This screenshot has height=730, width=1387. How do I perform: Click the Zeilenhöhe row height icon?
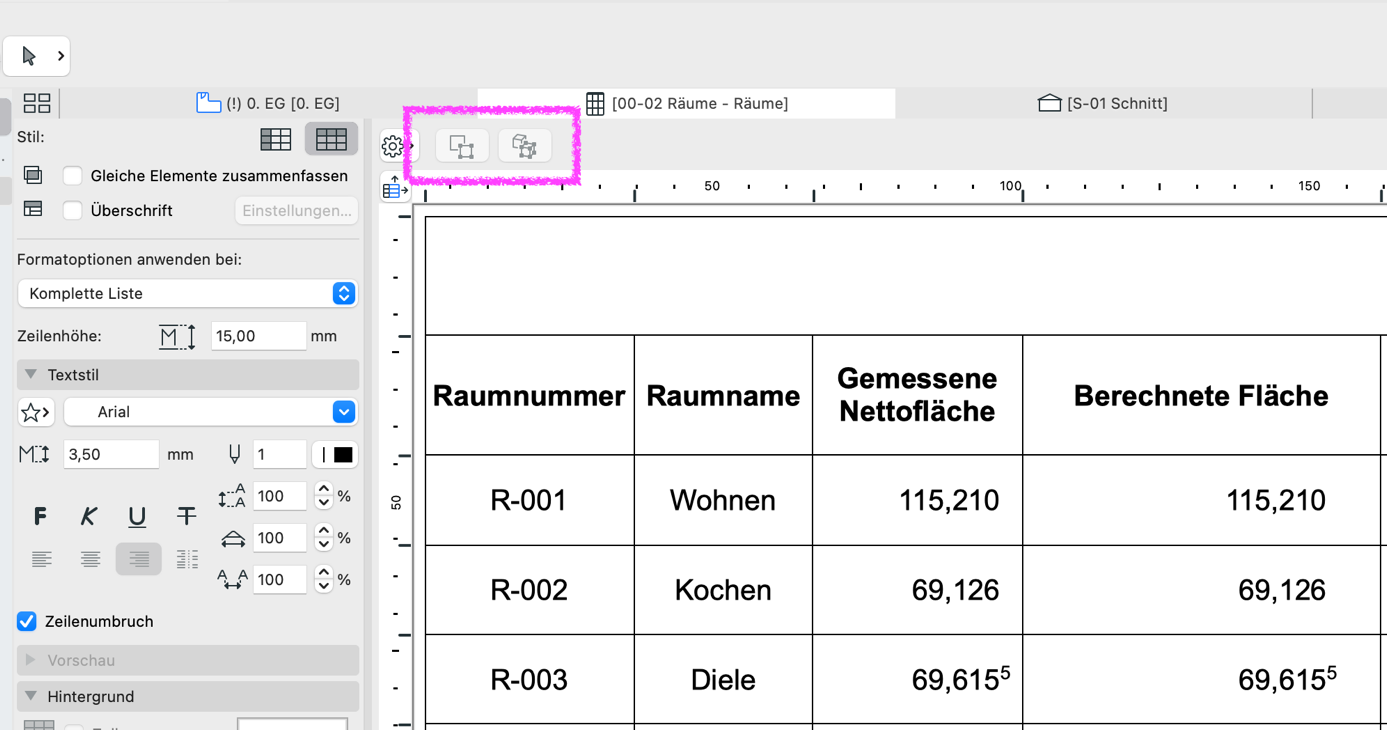point(178,337)
